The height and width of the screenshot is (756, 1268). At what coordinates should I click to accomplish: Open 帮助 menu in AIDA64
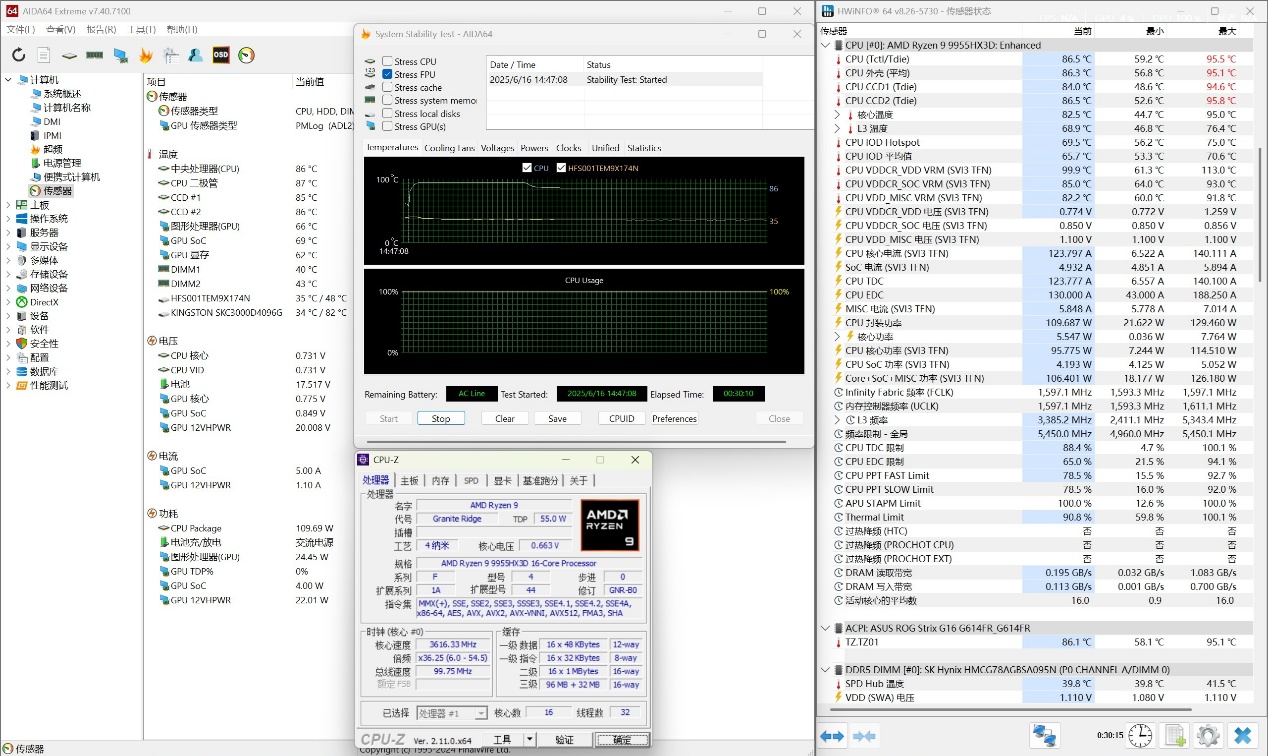[x=182, y=29]
